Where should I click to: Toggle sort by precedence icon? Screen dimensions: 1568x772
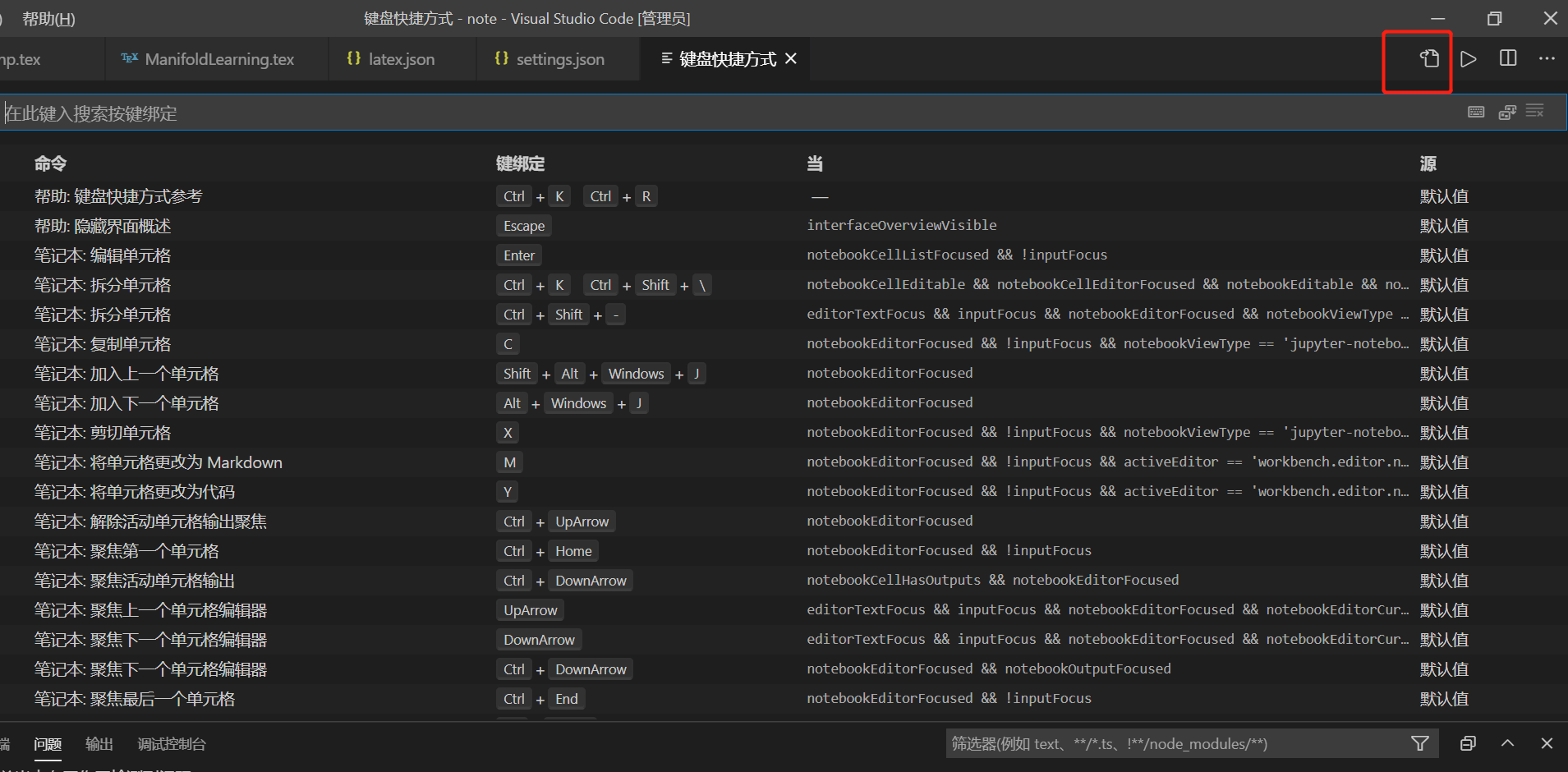[x=1507, y=112]
